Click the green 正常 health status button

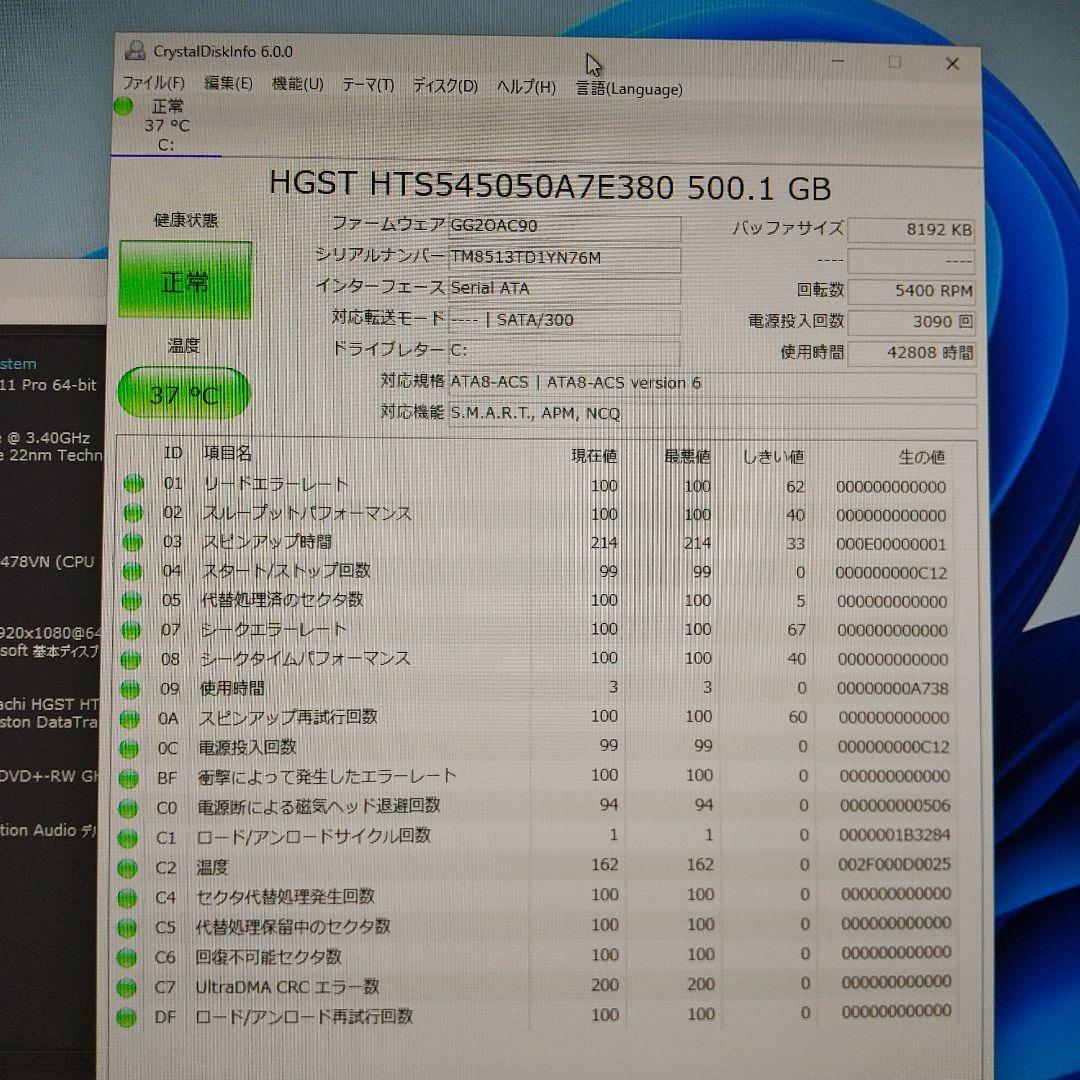[x=185, y=278]
